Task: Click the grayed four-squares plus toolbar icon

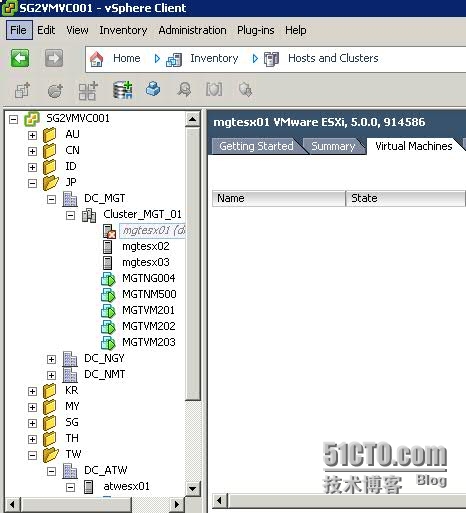Action: tap(88, 90)
